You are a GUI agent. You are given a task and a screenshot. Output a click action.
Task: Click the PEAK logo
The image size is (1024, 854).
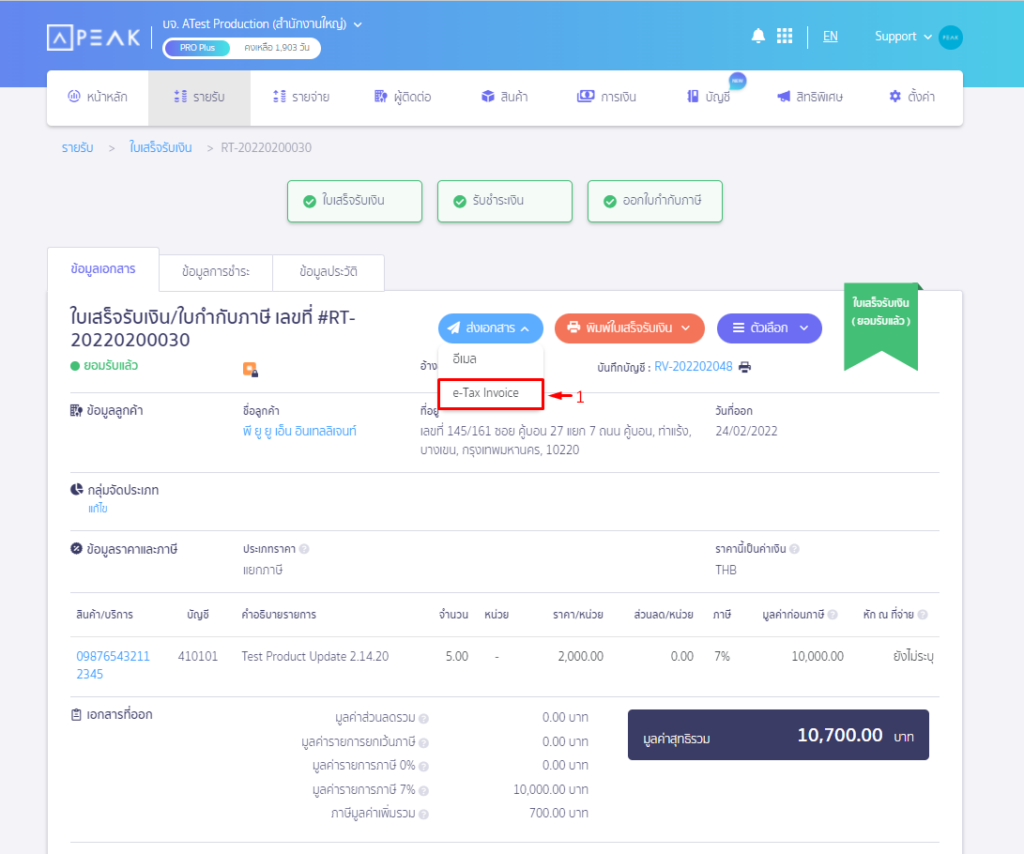(x=94, y=37)
